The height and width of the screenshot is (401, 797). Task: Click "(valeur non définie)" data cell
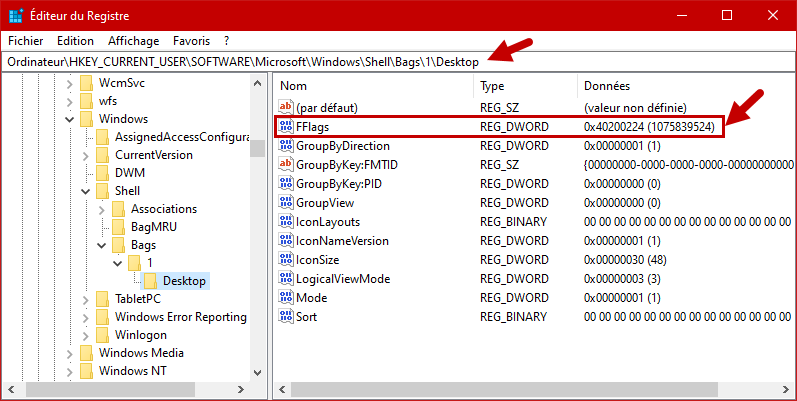click(635, 108)
